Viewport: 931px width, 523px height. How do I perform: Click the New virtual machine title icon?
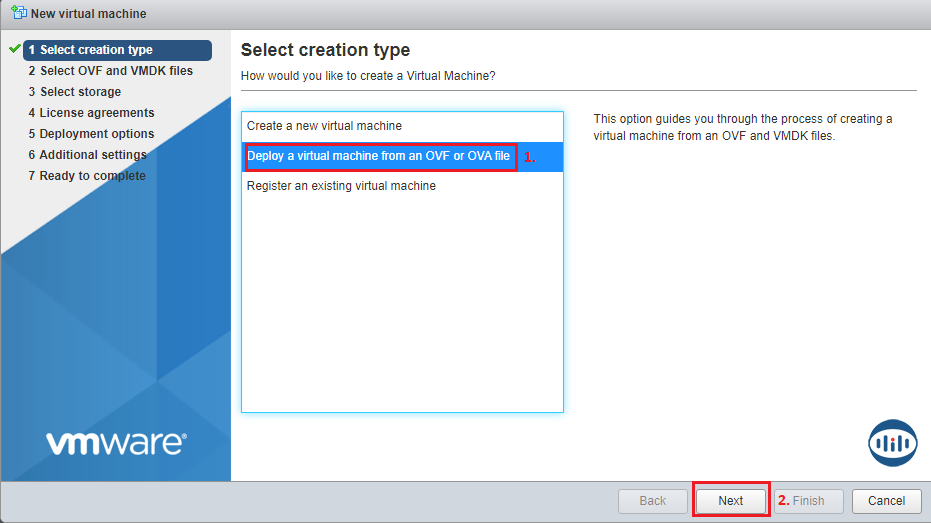18,13
